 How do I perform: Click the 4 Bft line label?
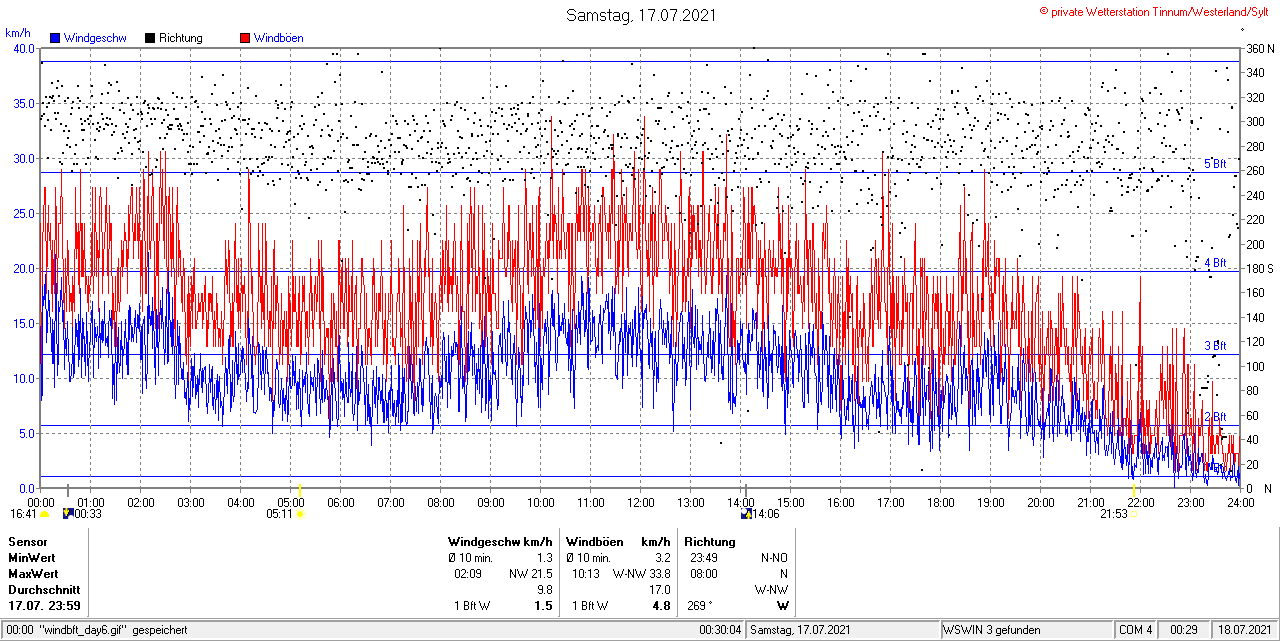click(1215, 262)
